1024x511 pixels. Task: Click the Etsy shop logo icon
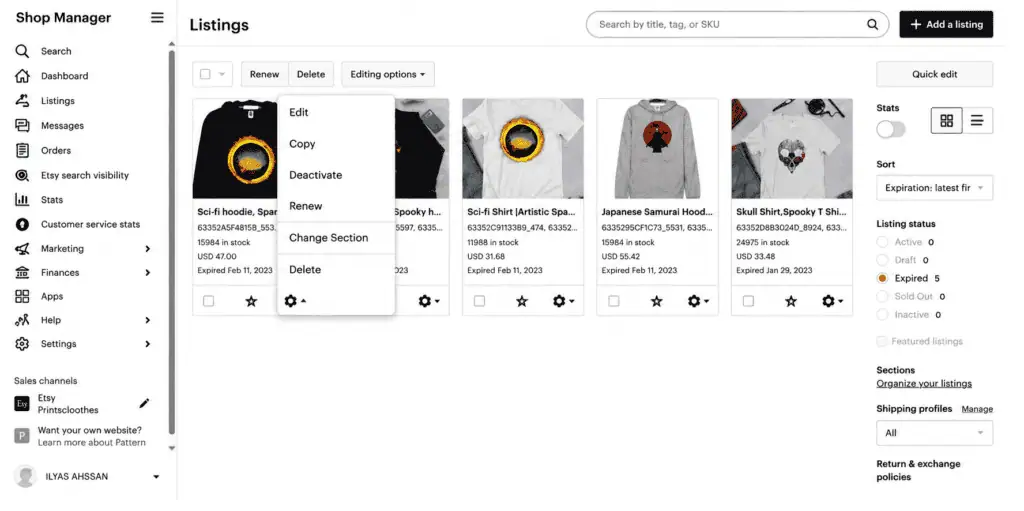22,404
